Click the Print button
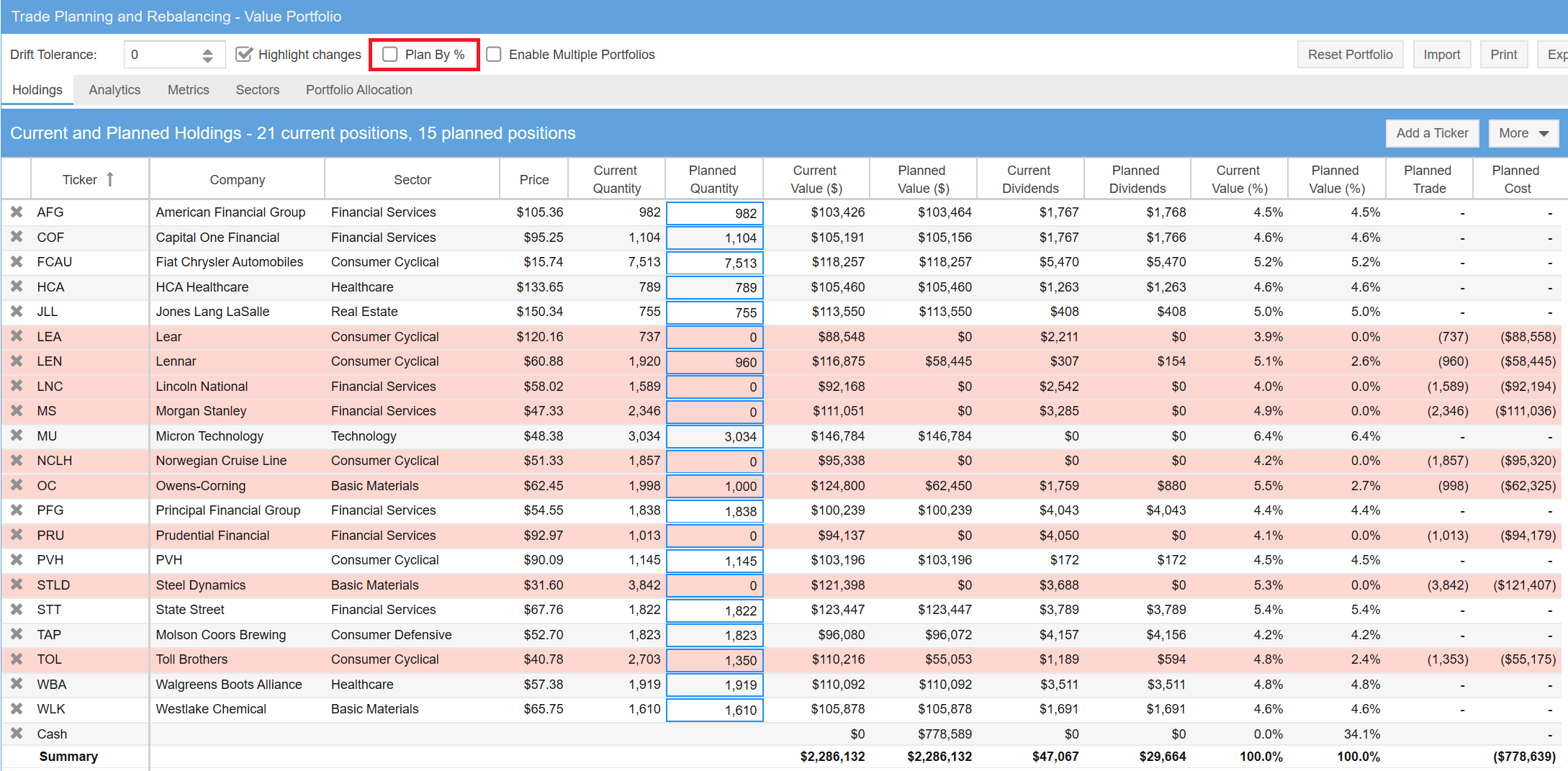1568x771 pixels. [1504, 55]
